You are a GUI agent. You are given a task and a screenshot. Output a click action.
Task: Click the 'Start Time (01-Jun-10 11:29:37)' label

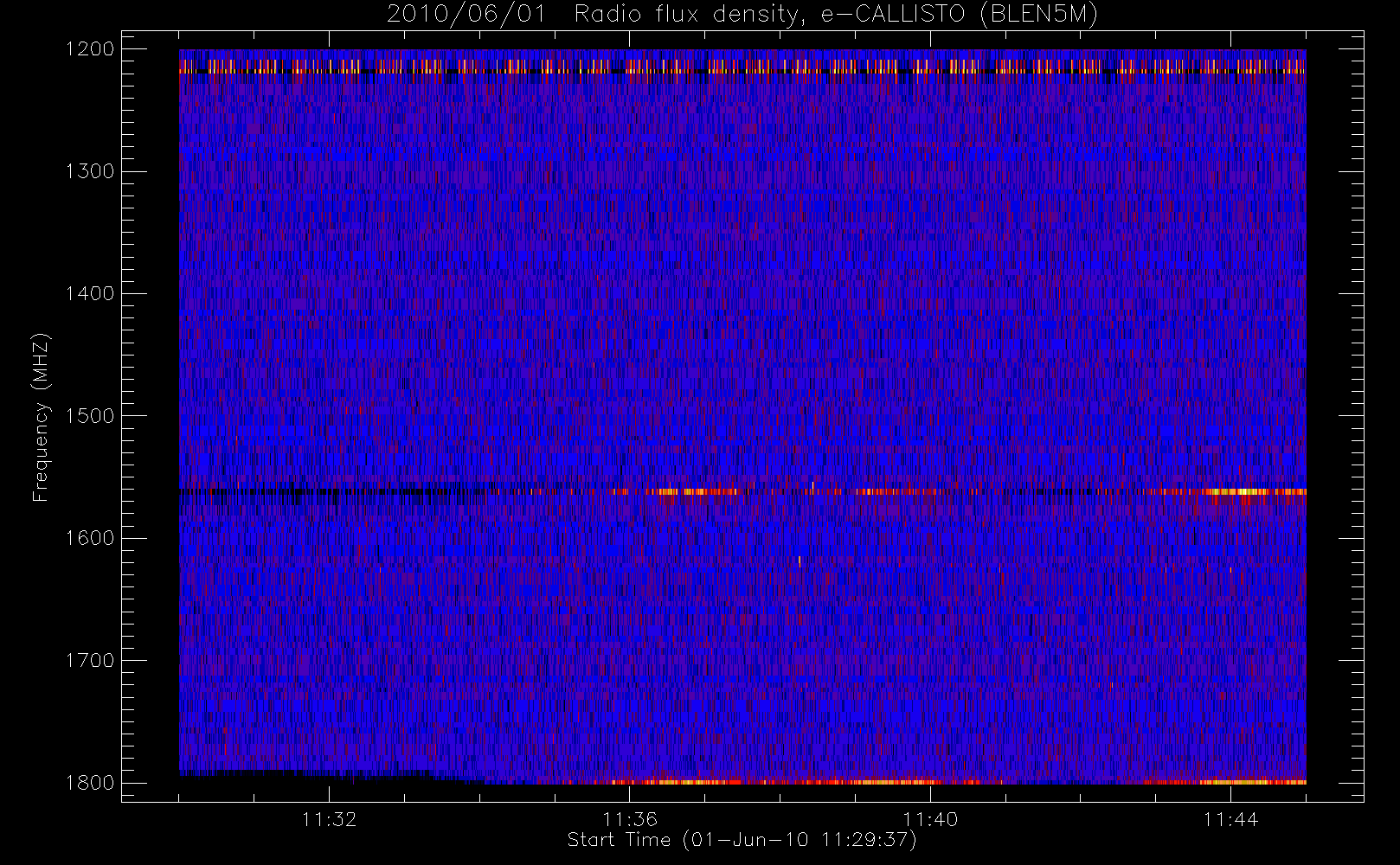pyautogui.click(x=742, y=840)
